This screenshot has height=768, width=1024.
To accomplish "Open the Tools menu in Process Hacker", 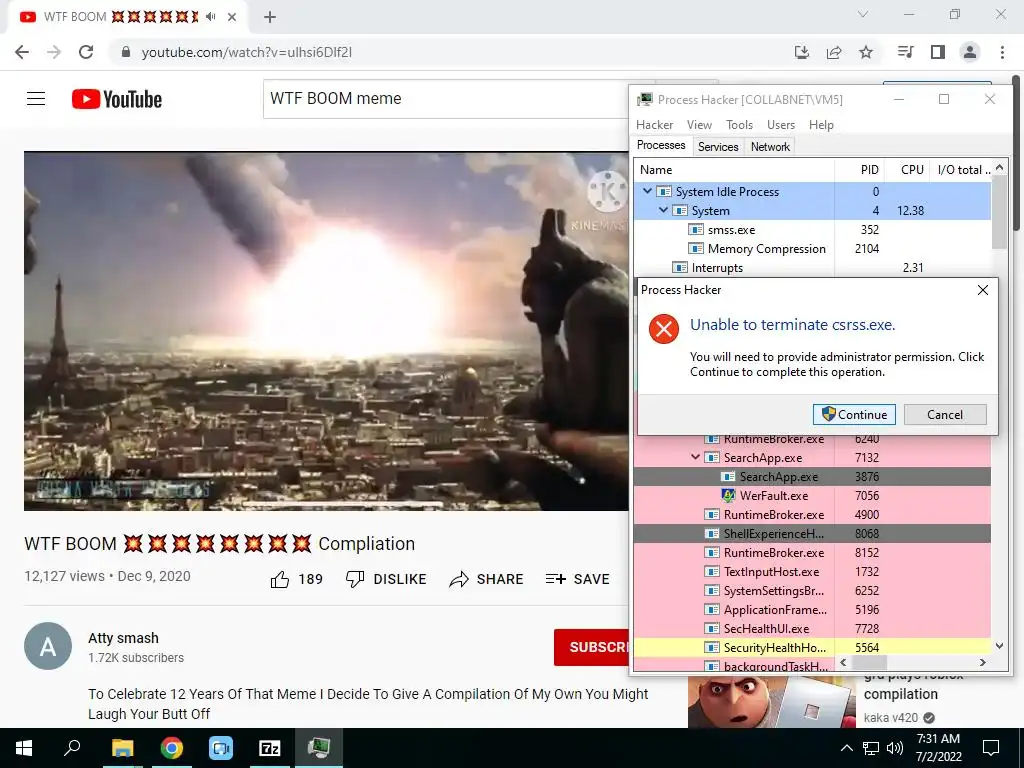I will 739,125.
